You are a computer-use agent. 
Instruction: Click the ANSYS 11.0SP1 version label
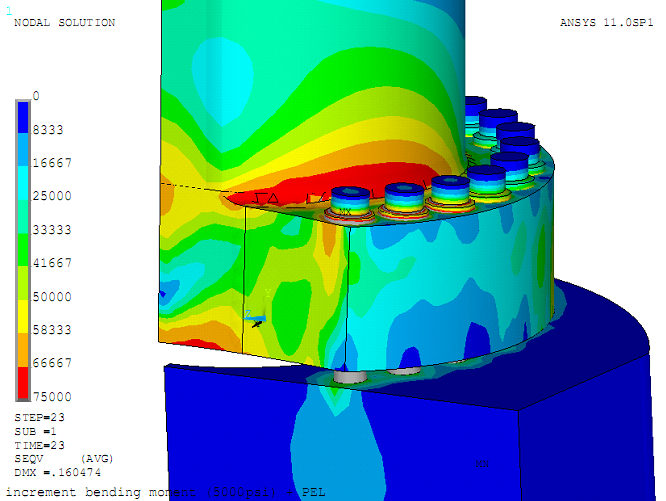click(x=607, y=23)
